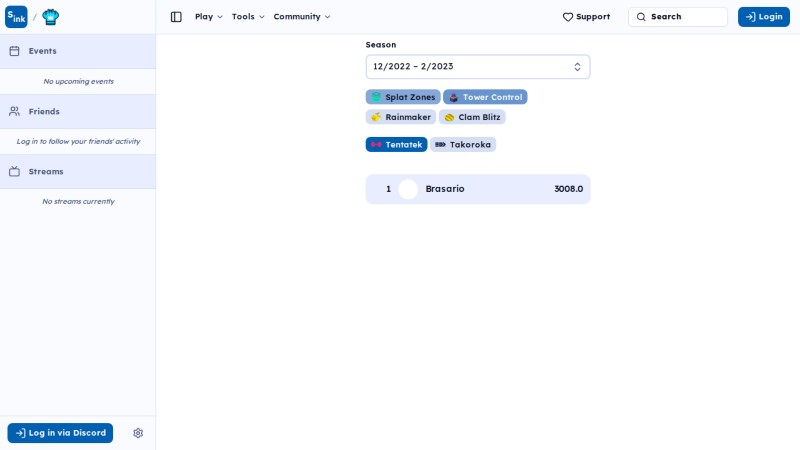This screenshot has height=450, width=800.
Task: Focus the Search field
Action: tap(678, 17)
